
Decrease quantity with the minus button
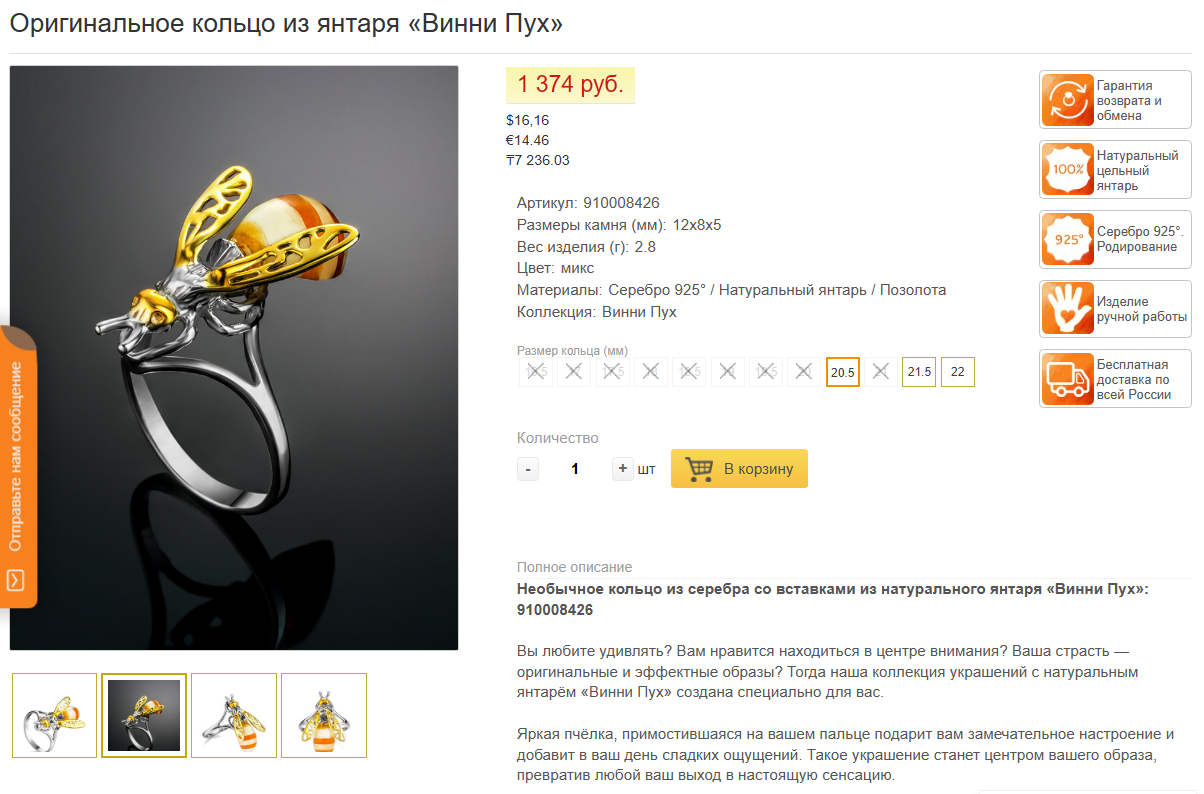click(528, 469)
